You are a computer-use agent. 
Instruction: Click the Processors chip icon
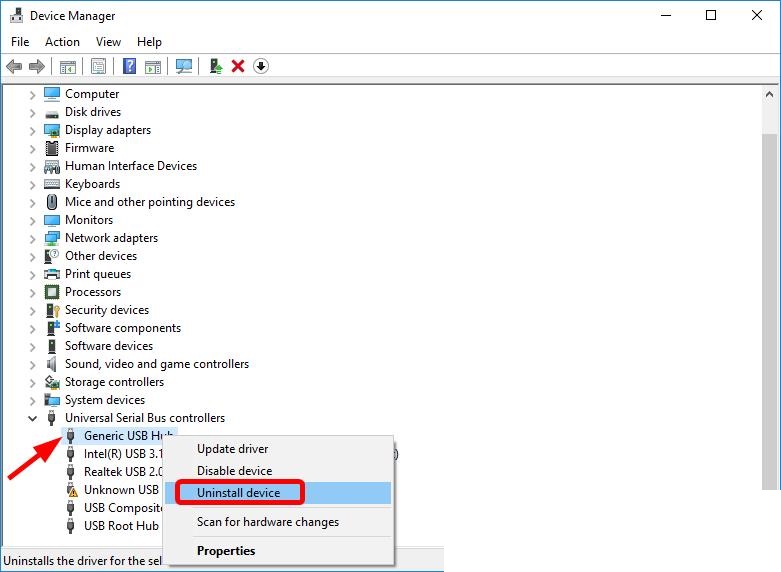[52, 292]
